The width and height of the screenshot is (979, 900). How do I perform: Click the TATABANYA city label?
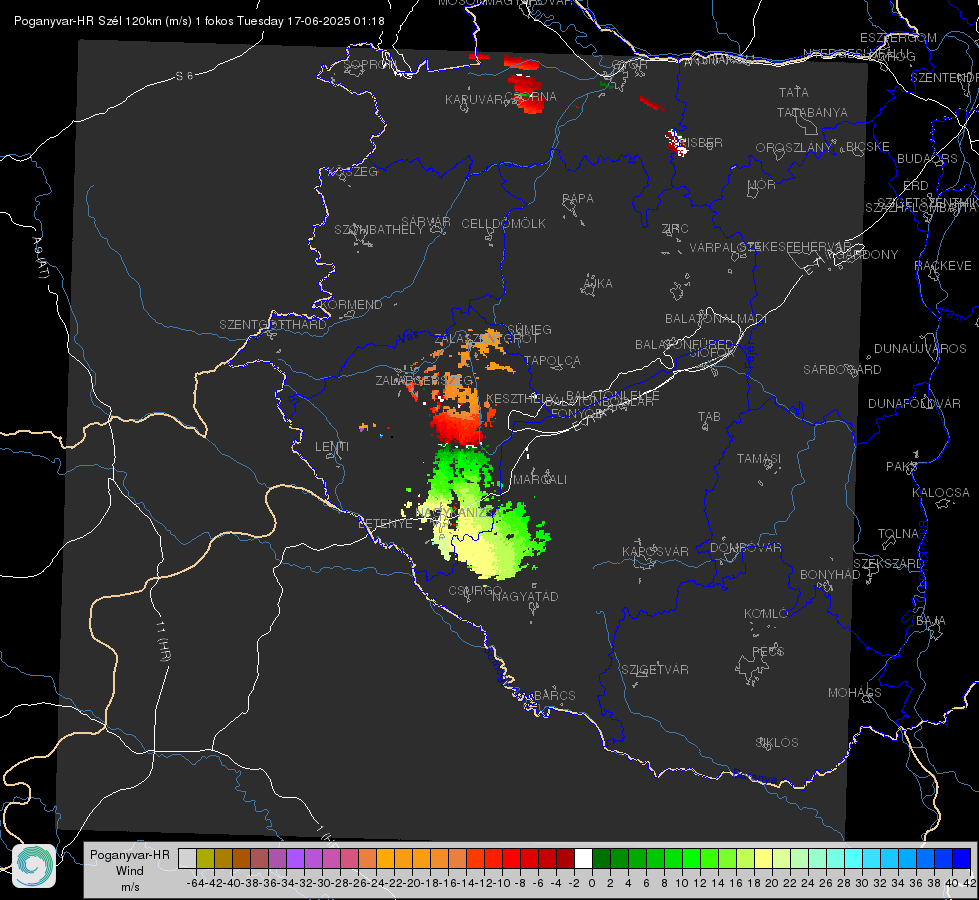point(812,112)
